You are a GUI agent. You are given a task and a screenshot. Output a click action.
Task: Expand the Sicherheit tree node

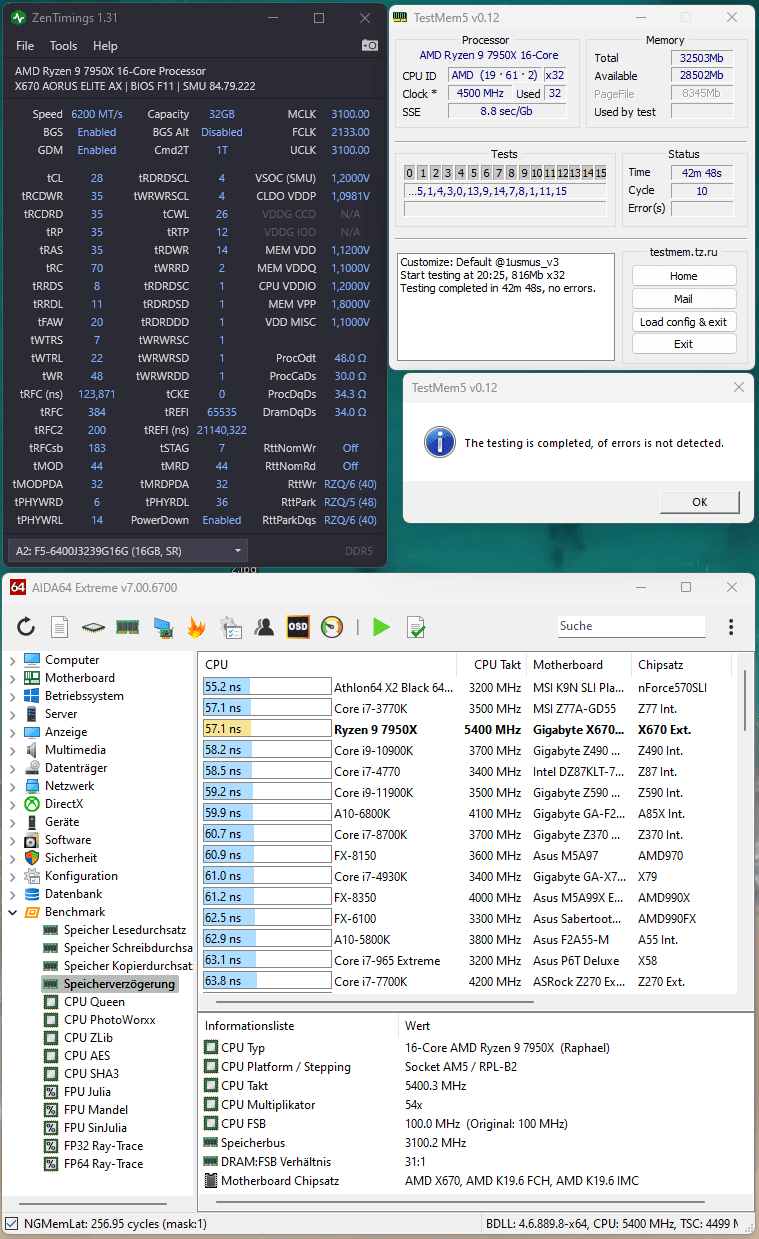pyautogui.click(x=12, y=858)
